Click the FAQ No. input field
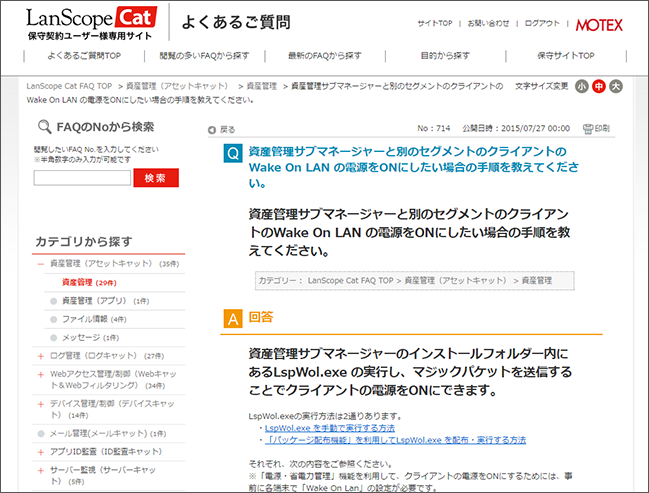Viewport: 649px width, 493px height. point(82,178)
